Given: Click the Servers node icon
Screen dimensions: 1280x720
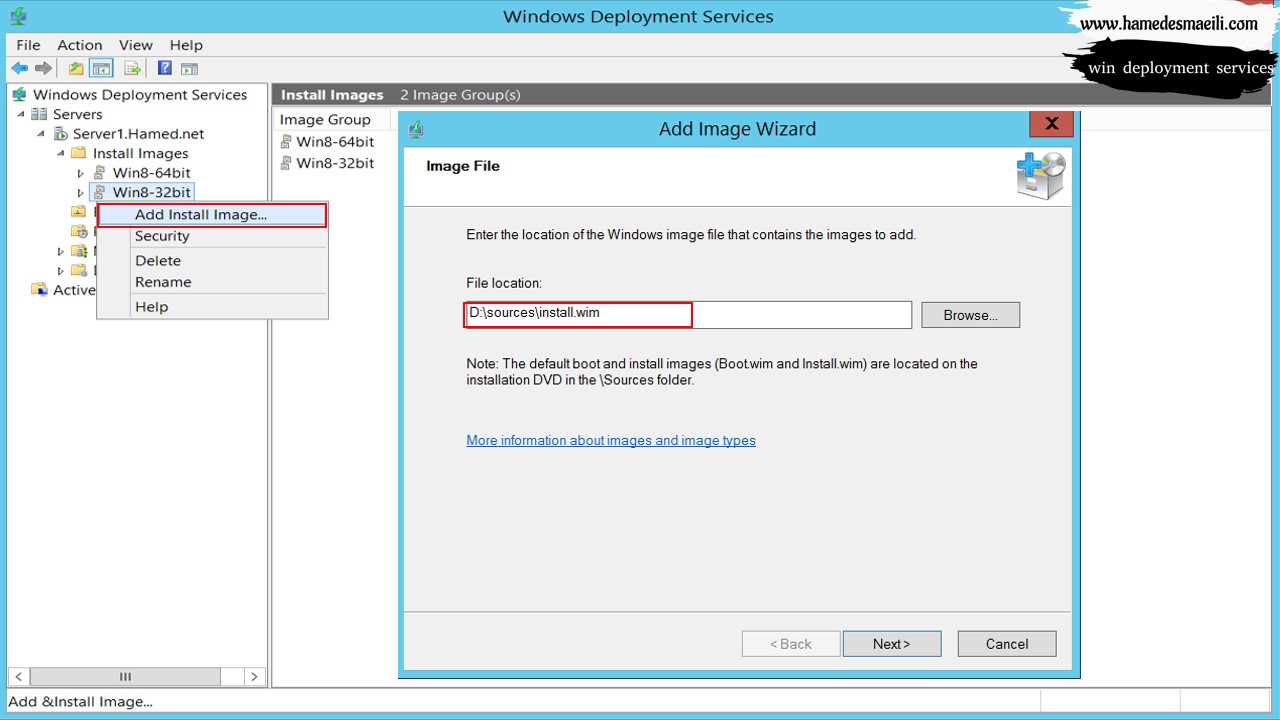Looking at the screenshot, I should 39,114.
